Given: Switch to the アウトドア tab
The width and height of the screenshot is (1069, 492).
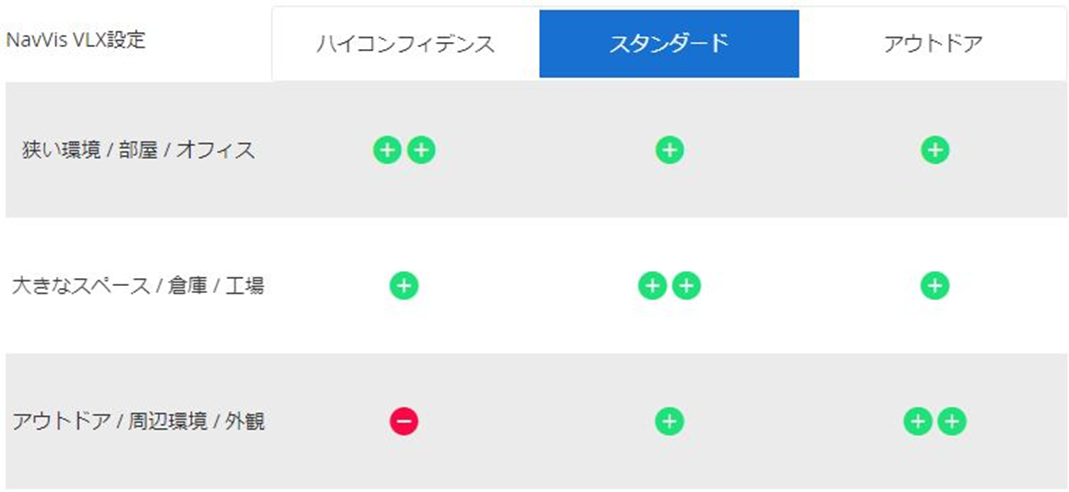Looking at the screenshot, I should tap(933, 44).
